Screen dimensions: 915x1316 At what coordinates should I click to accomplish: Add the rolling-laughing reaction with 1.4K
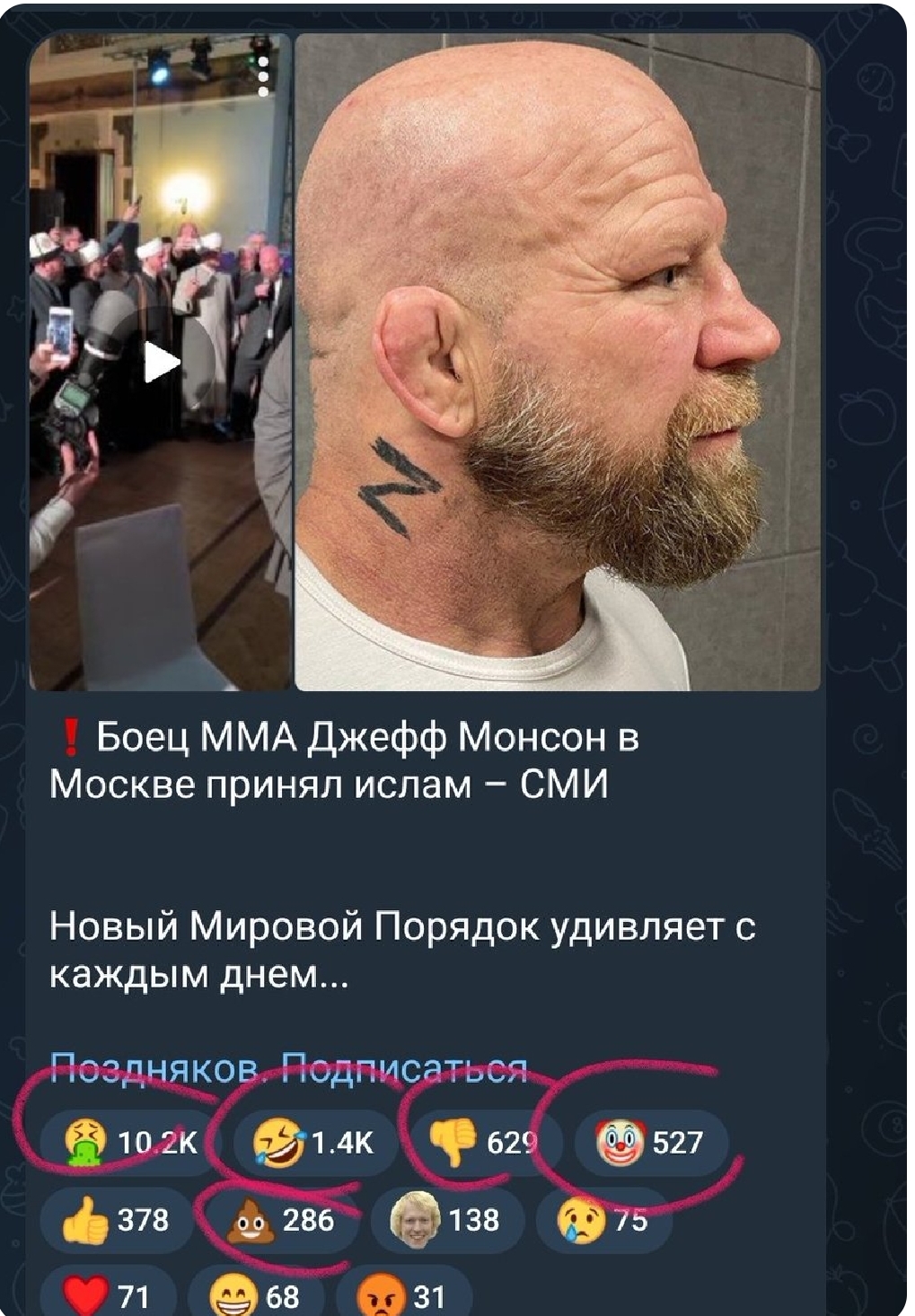tap(313, 1144)
